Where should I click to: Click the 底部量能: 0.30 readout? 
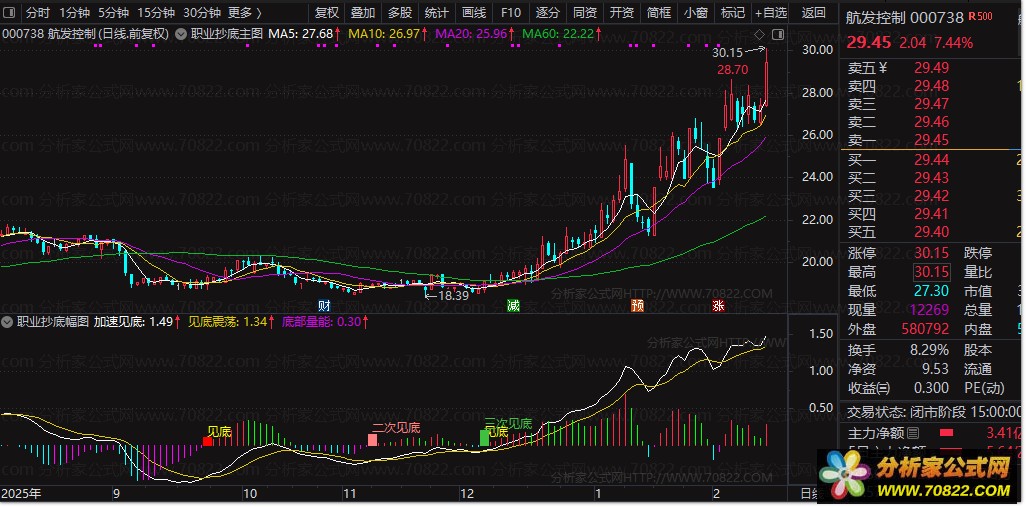[x=325, y=322]
